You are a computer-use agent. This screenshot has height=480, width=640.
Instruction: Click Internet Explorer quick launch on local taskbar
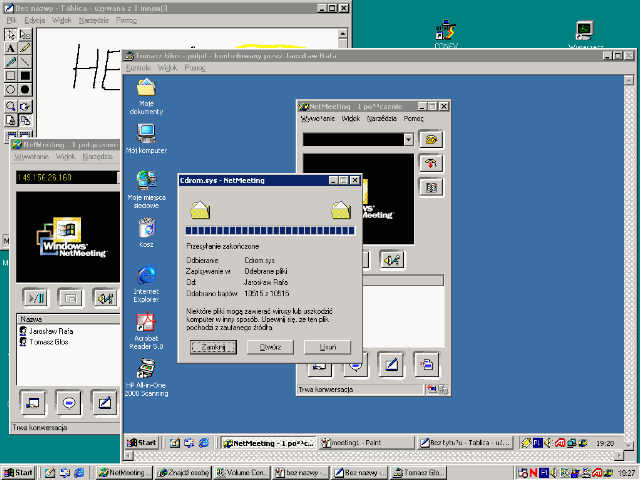pos(79,473)
